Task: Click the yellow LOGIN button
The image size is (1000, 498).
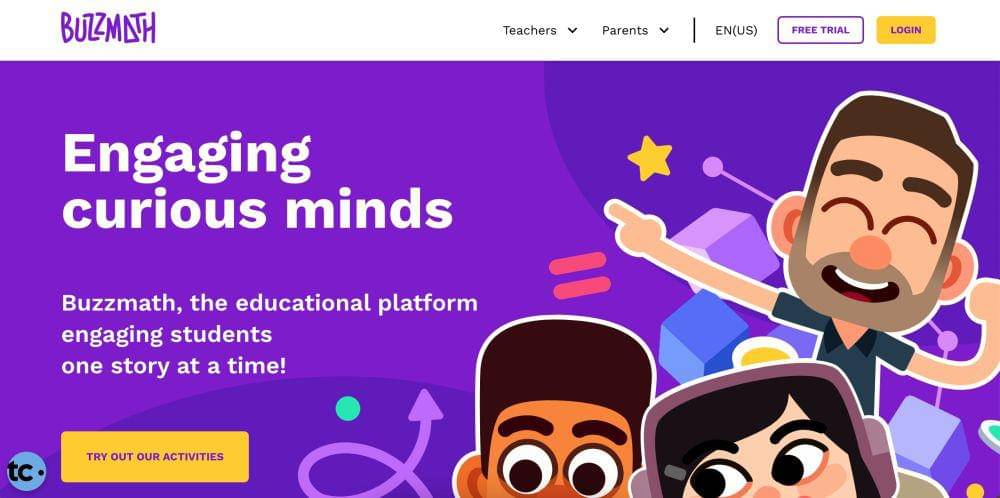Action: click(x=906, y=30)
